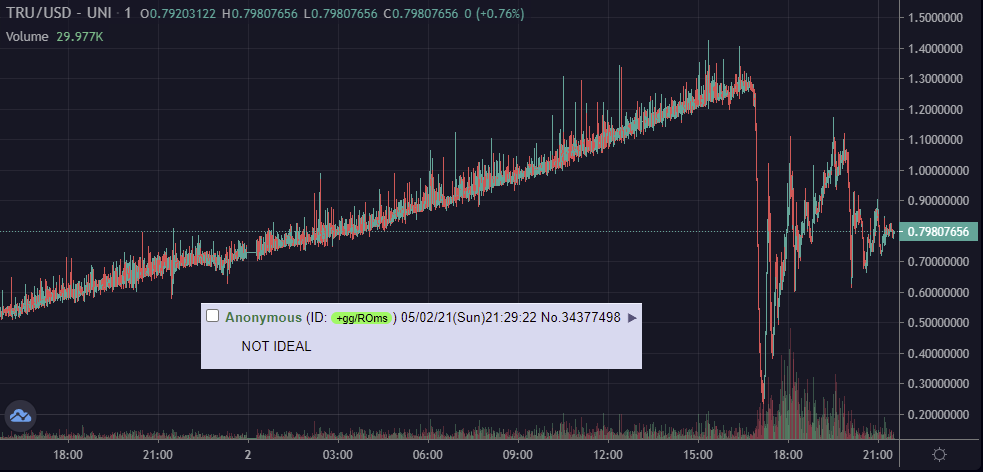Click the percent change (+0.76%) text
983x472 pixels.
point(499,13)
